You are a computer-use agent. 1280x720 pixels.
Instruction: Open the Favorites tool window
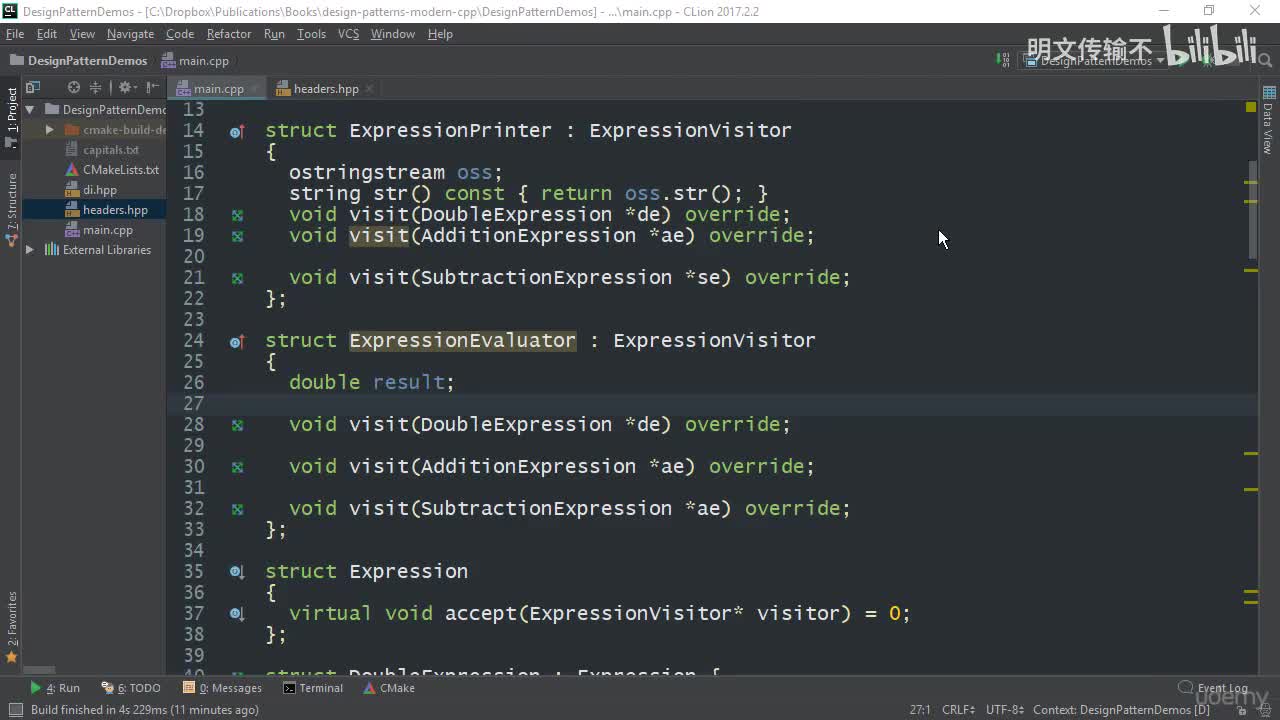[x=12, y=627]
